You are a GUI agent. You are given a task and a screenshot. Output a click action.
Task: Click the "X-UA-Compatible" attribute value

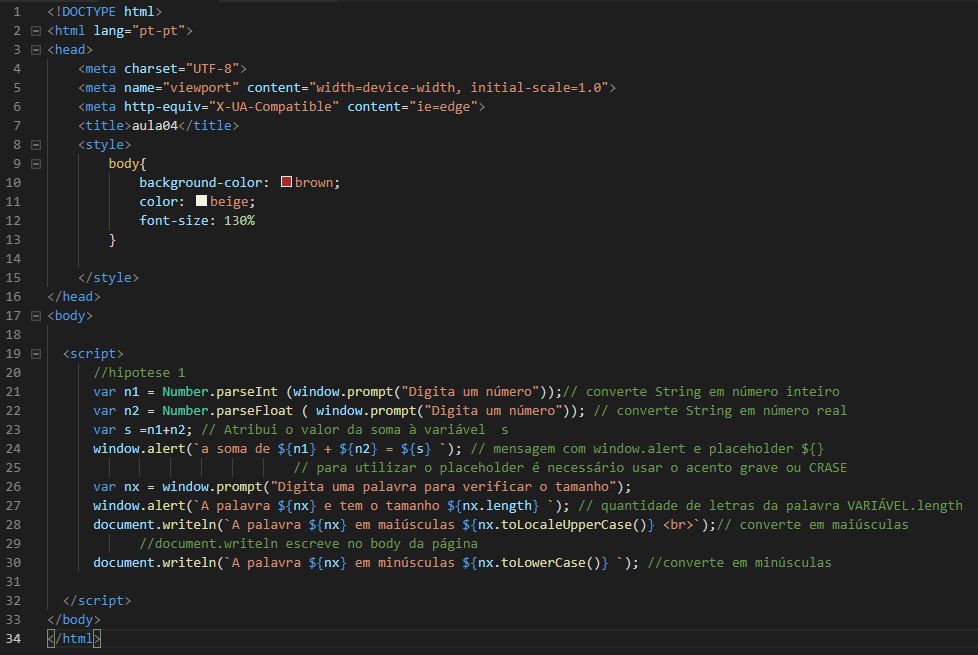pos(274,107)
